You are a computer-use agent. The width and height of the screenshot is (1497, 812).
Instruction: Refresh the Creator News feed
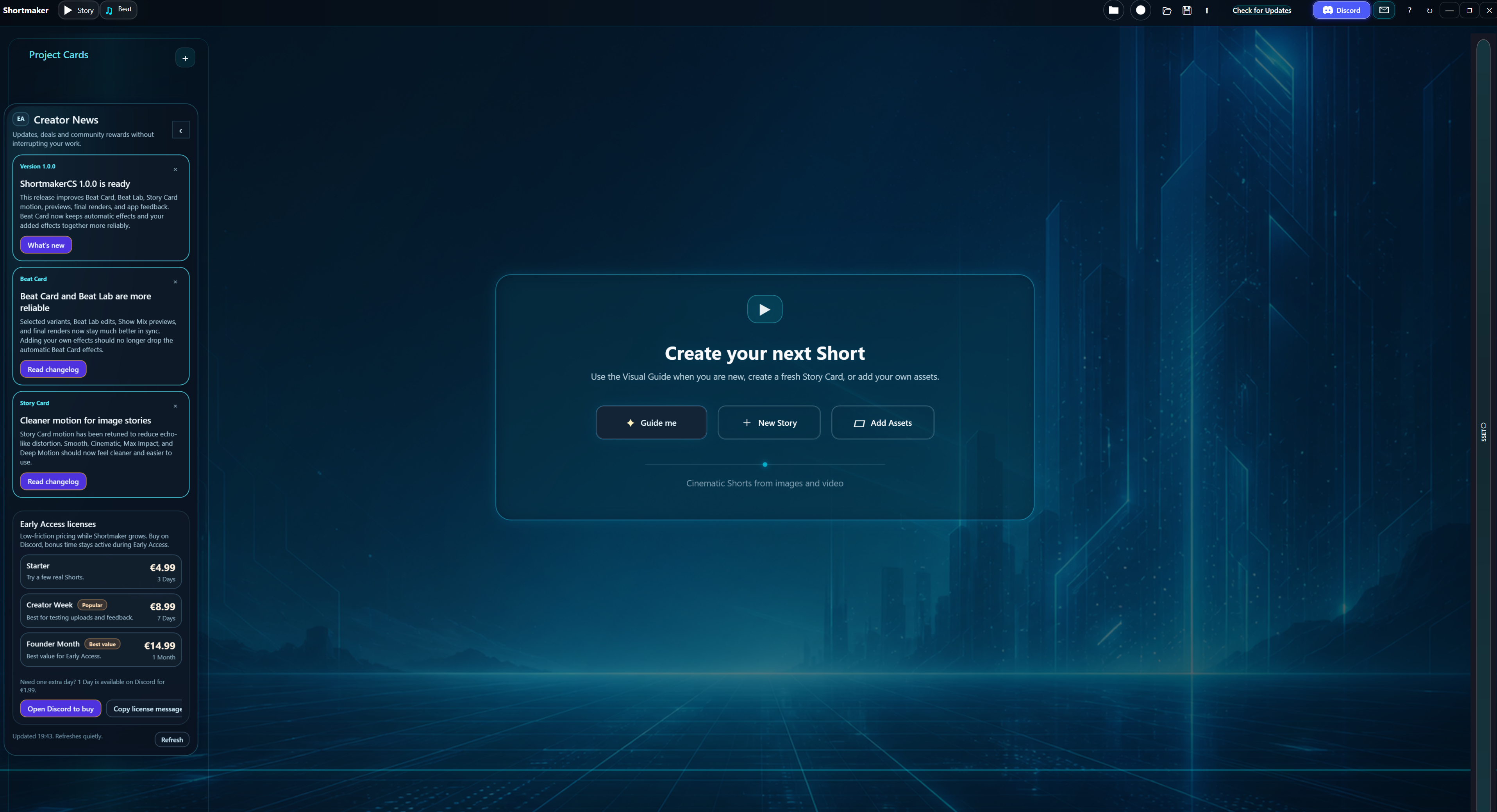pos(172,740)
